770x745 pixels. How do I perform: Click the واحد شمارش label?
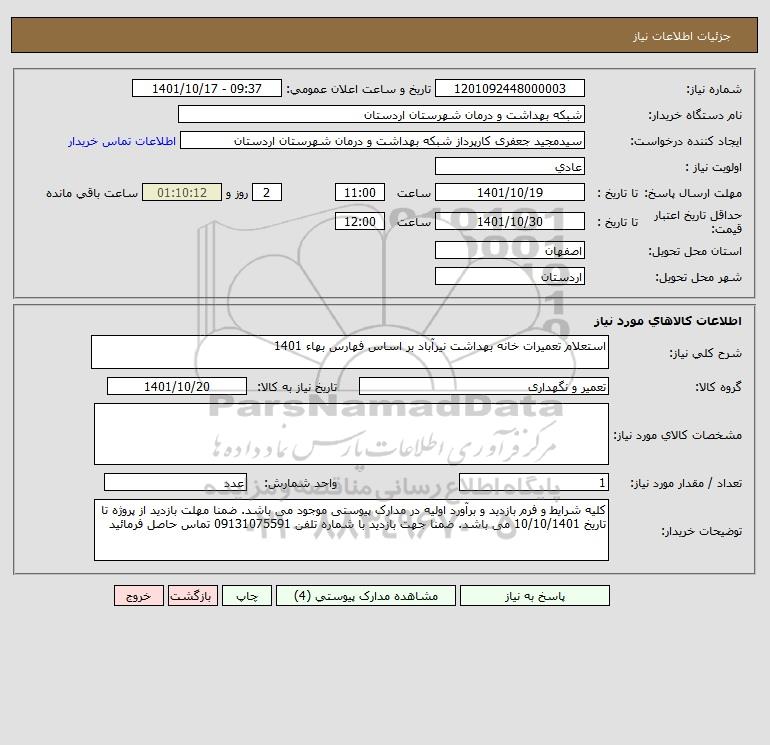[301, 483]
